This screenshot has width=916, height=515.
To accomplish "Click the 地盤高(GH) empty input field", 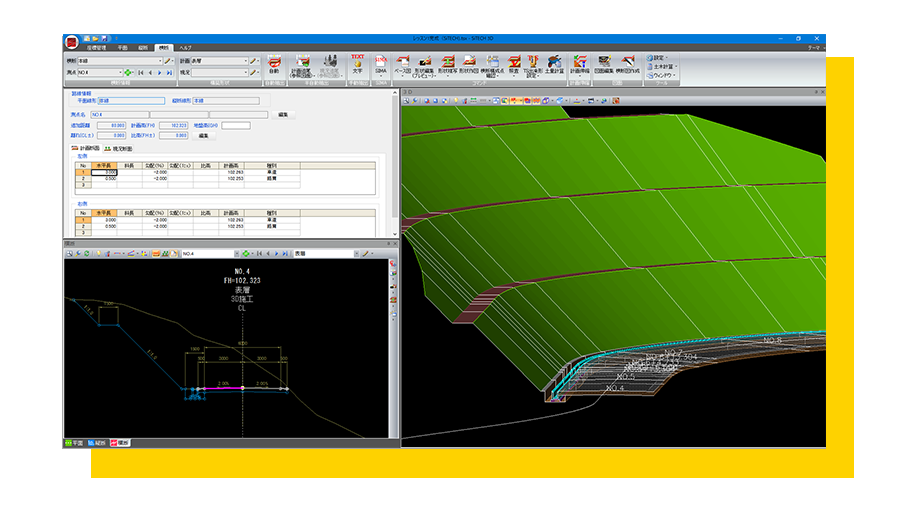I will click(x=236, y=126).
